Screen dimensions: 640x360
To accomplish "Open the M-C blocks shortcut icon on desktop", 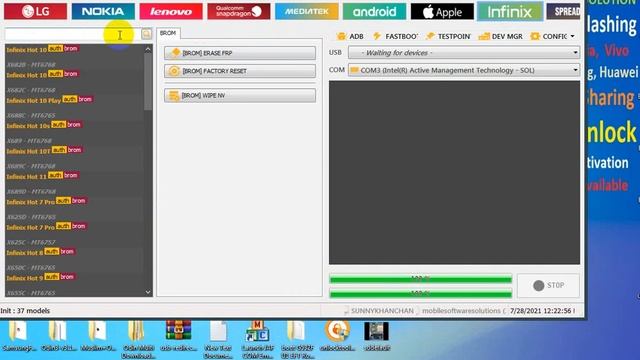I will 258,339.
